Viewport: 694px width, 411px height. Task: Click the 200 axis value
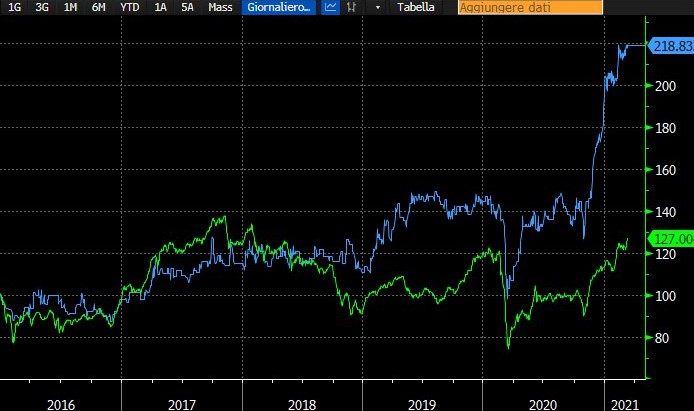pos(665,86)
